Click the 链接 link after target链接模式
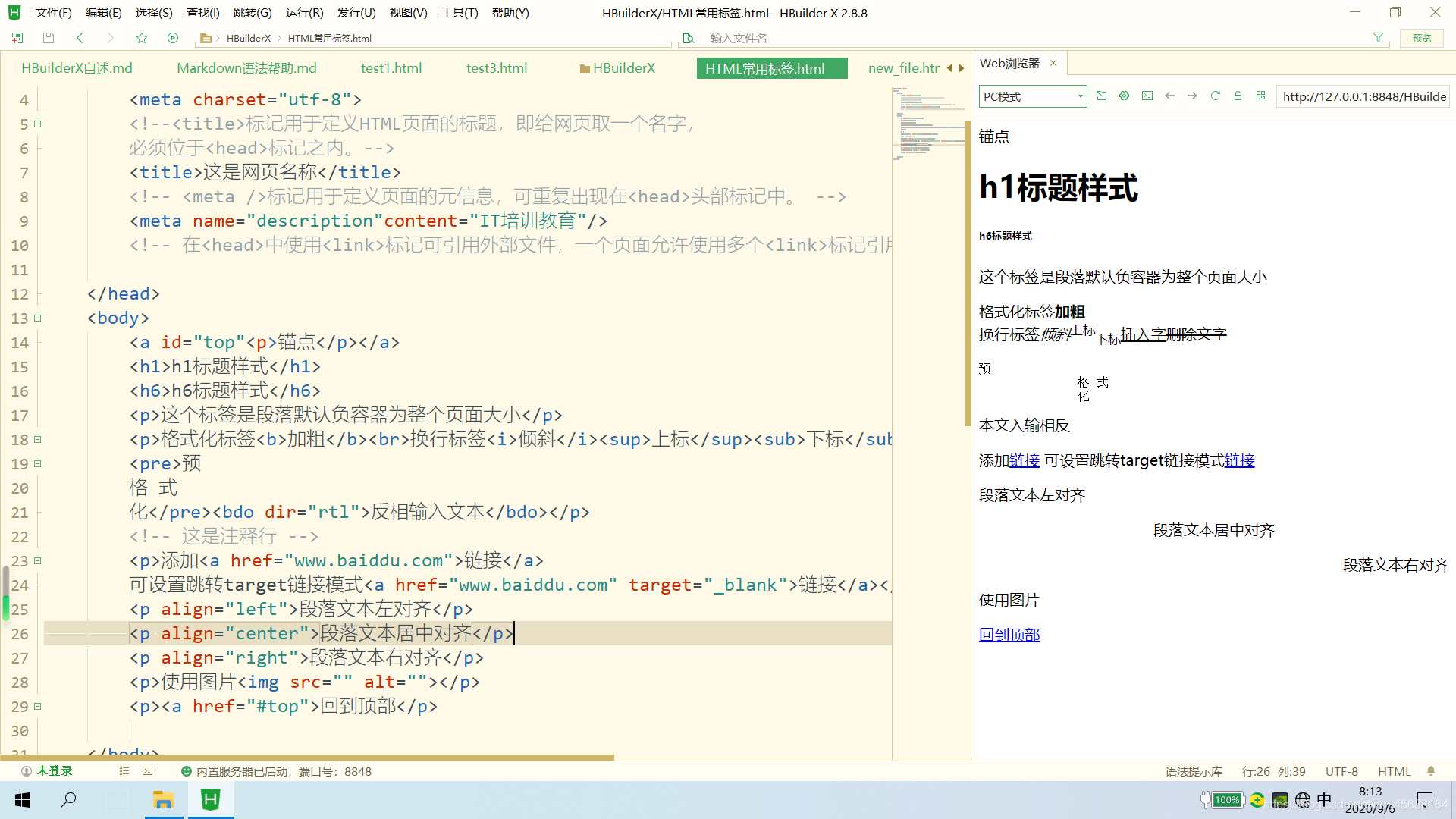Screen dimensions: 1456x819 pyautogui.click(x=1240, y=460)
